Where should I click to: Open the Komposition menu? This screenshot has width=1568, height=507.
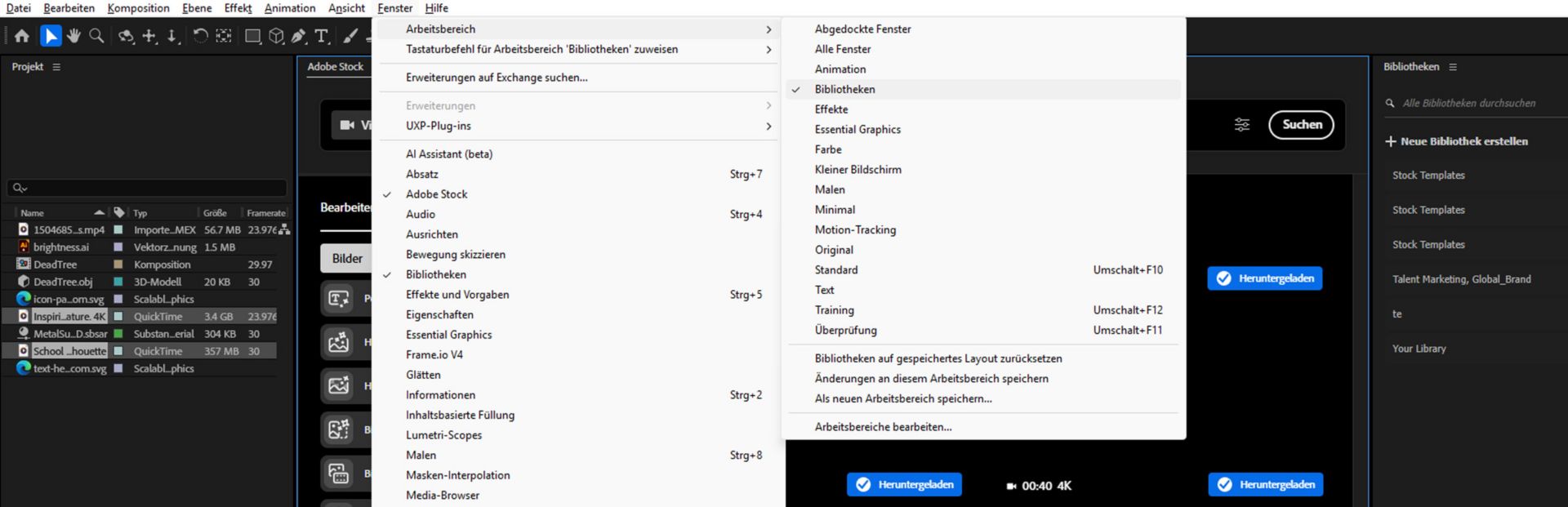(139, 8)
